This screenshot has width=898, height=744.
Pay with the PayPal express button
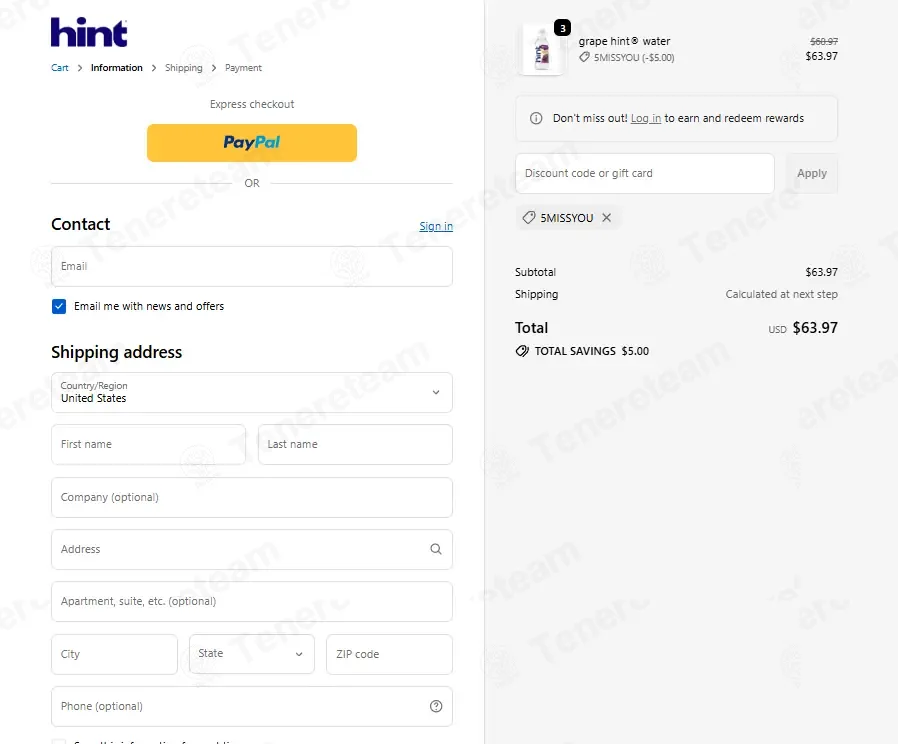pyautogui.click(x=252, y=143)
